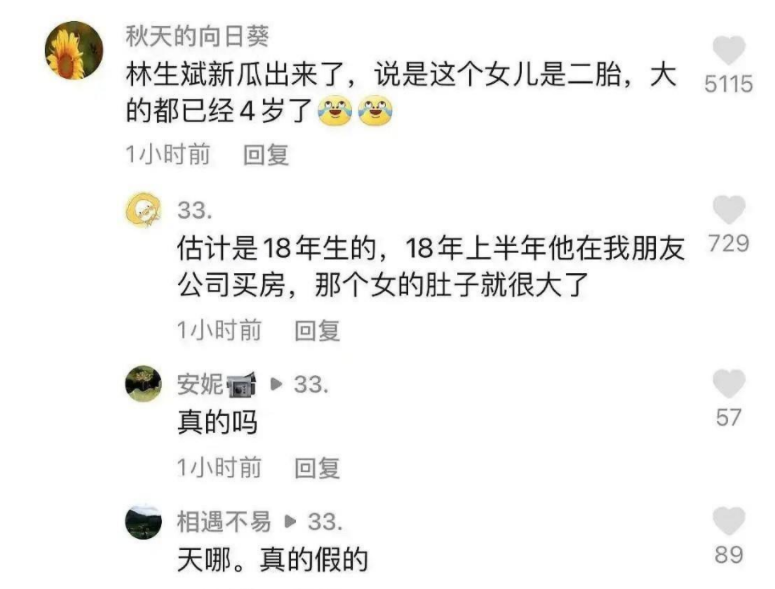Viewport: 775px width, 589px height.
Task: Open 相遇不易's landscape avatar
Action: tap(143, 522)
